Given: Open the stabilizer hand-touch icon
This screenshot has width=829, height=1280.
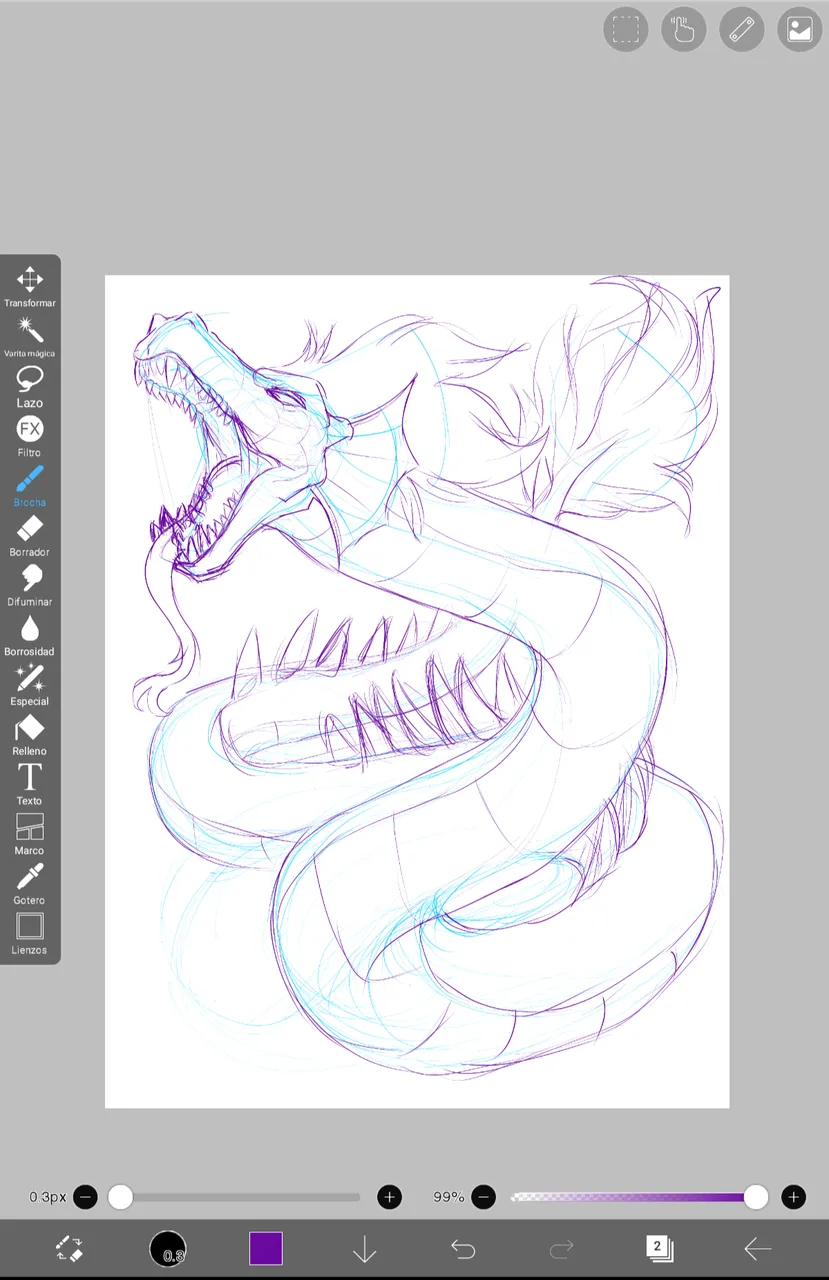Looking at the screenshot, I should [x=684, y=29].
